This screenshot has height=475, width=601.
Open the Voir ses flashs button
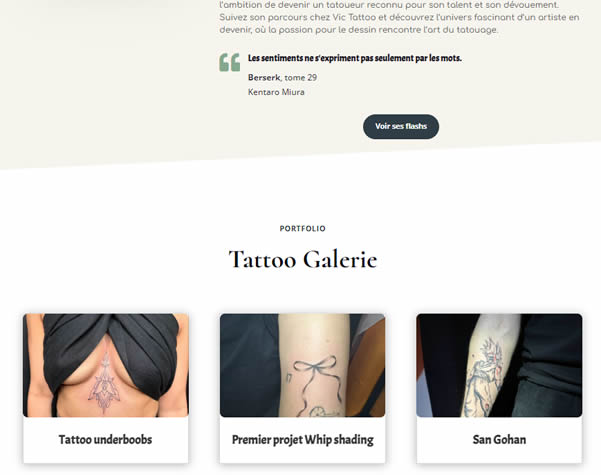401,126
